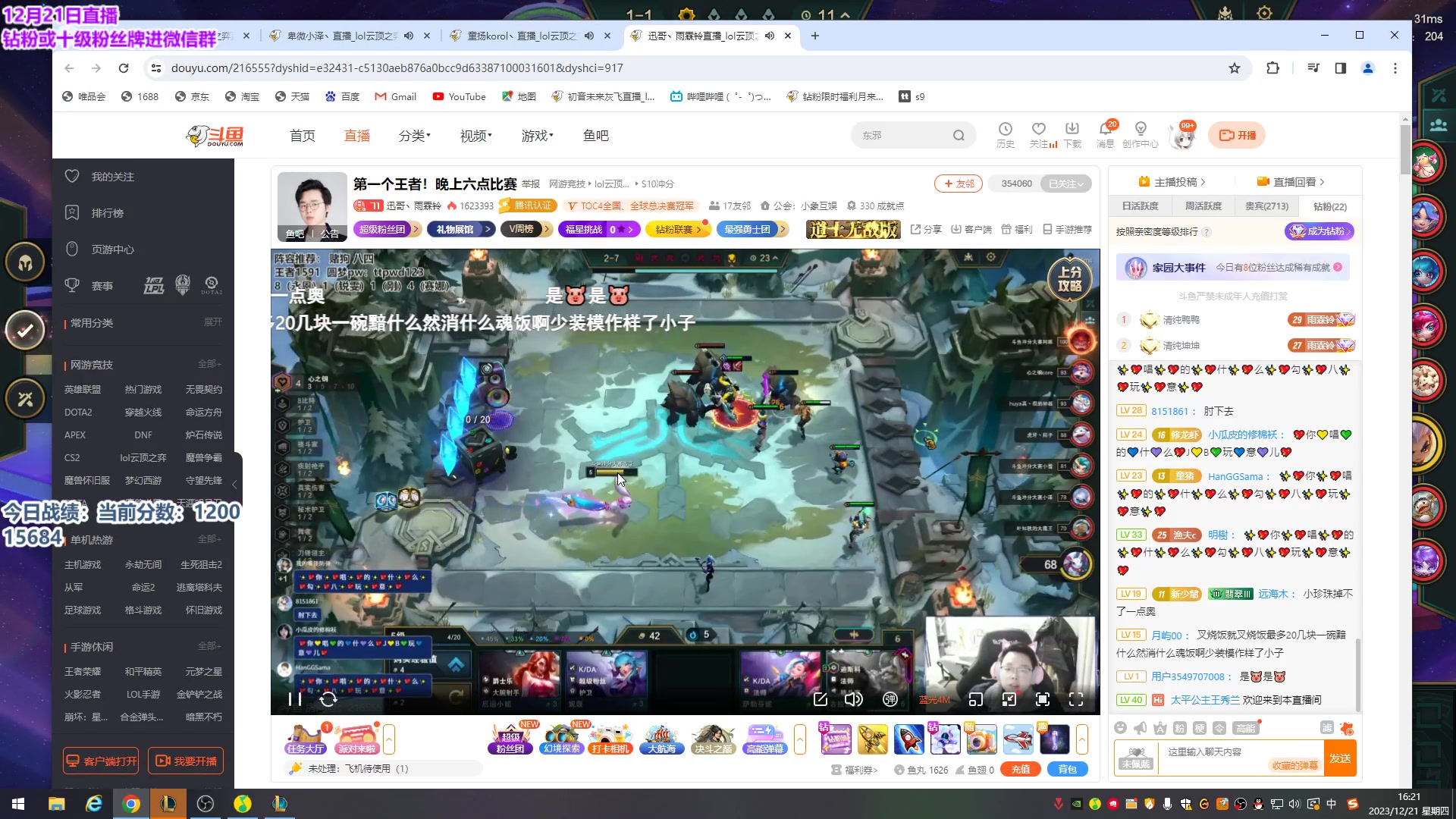Switch to the 周活跃度 tab
Screen dimensions: 1456x819
1203,206
